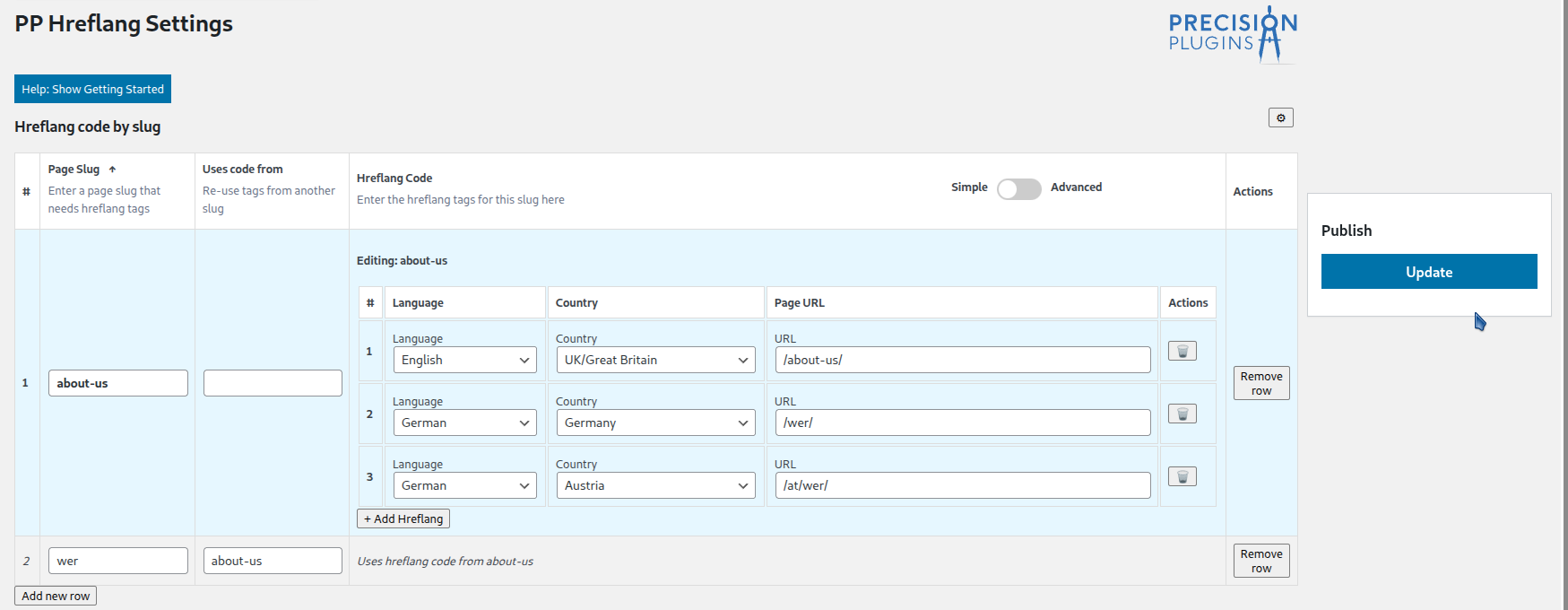1568x610 pixels.
Task: Open Country dropdown showing UK/Great Britain
Action: (x=655, y=360)
